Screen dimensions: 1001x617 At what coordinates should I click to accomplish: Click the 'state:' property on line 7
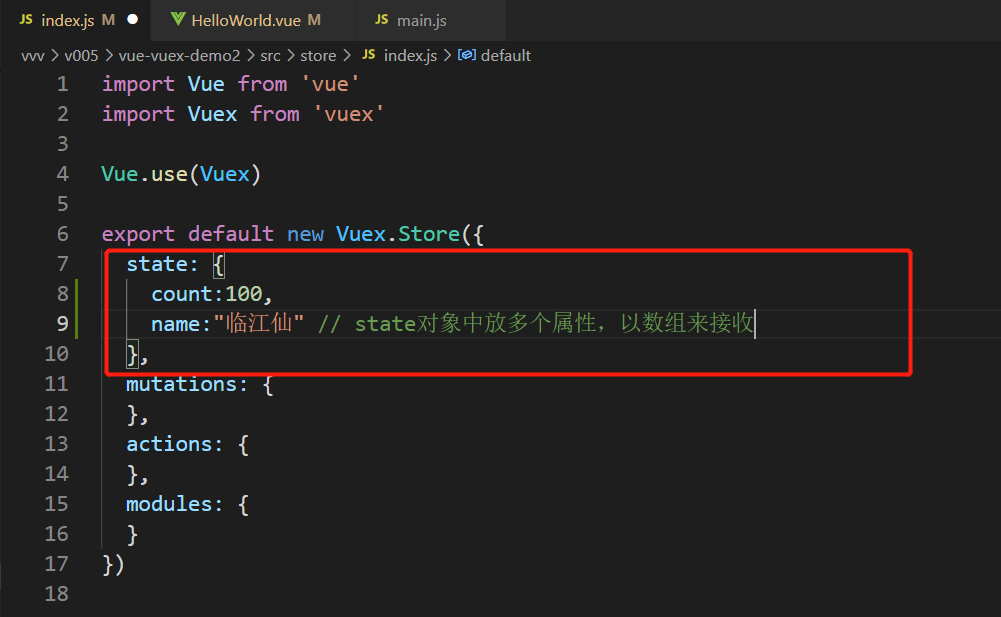[x=162, y=264]
